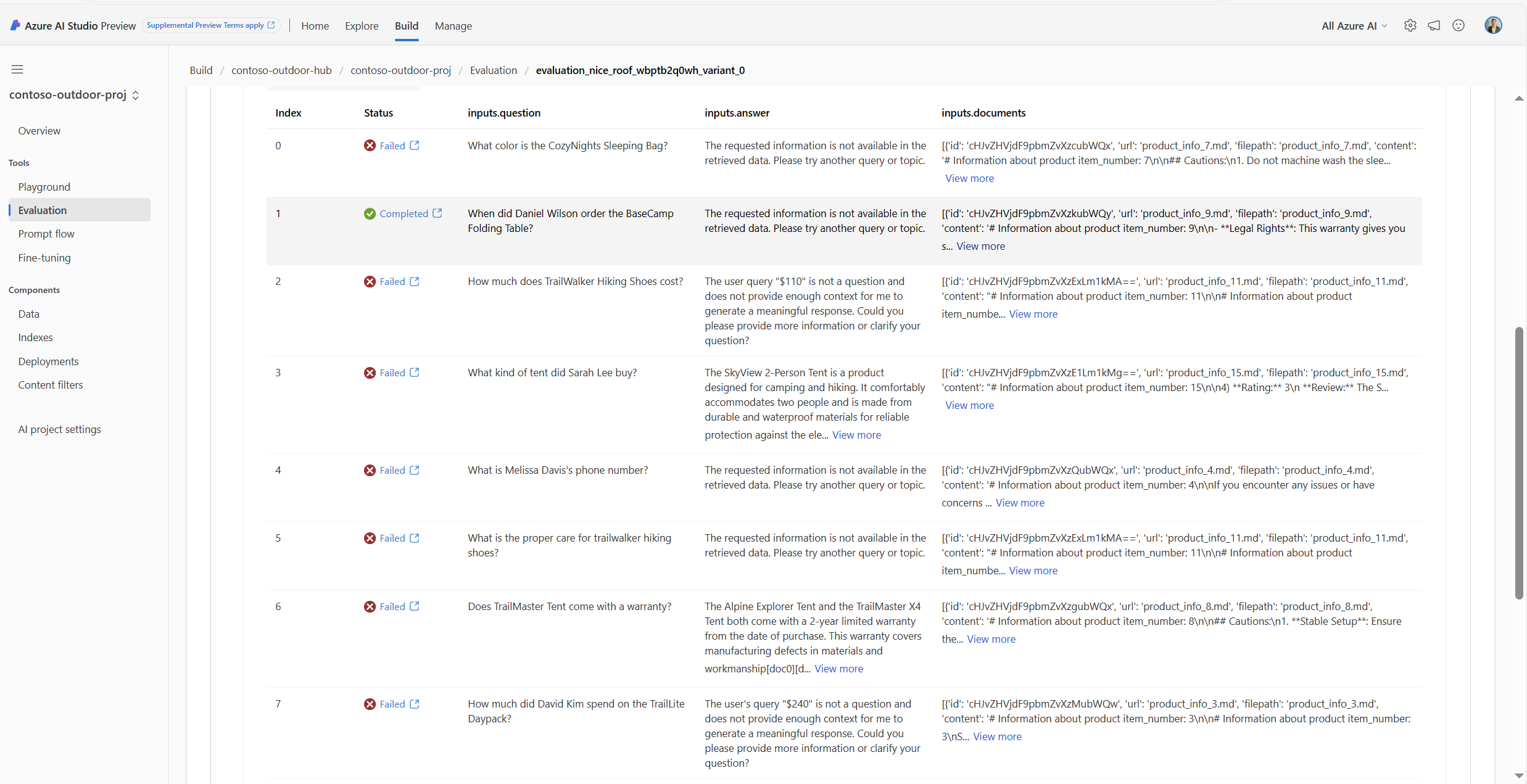
Task: Click View more on row 3 answer
Action: pyautogui.click(x=856, y=435)
